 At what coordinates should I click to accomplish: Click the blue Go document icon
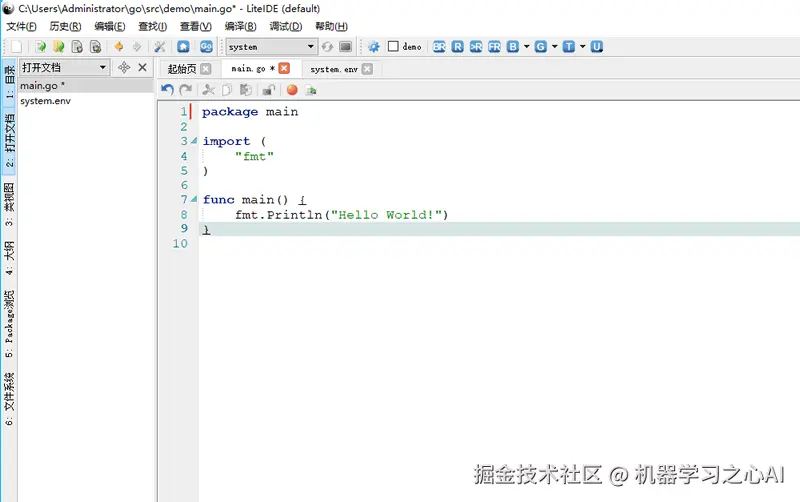[x=206, y=47]
